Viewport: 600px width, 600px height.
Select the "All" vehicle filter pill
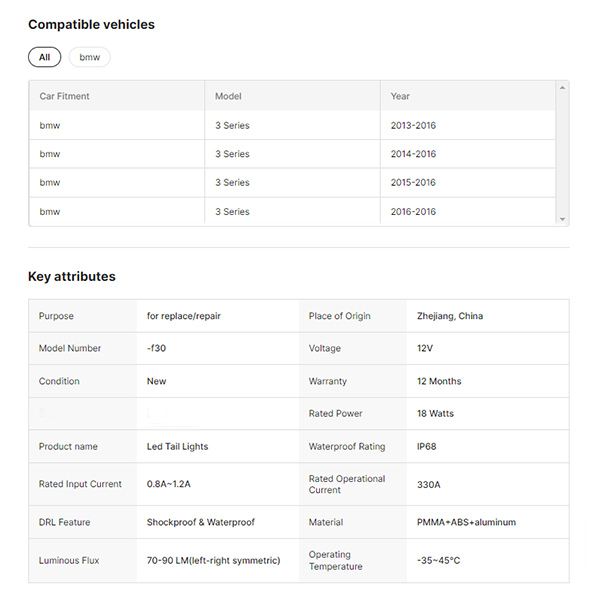coord(44,57)
